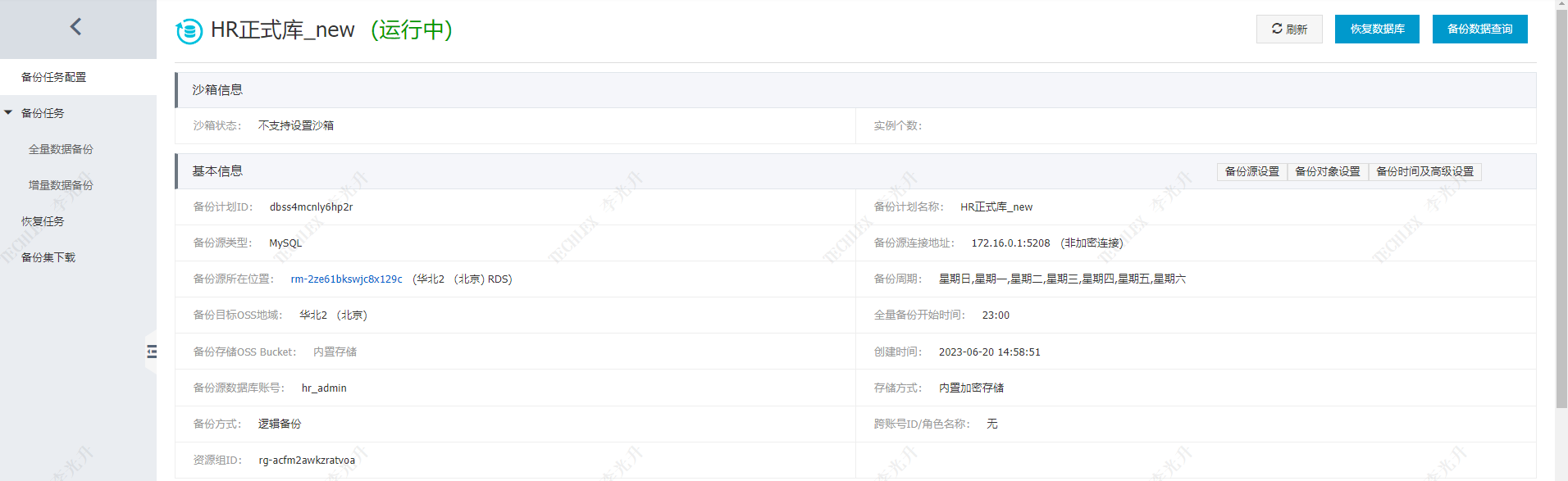The image size is (1568, 481).
Task: Click the vertical page scrollbar
Action: tap(1561, 205)
